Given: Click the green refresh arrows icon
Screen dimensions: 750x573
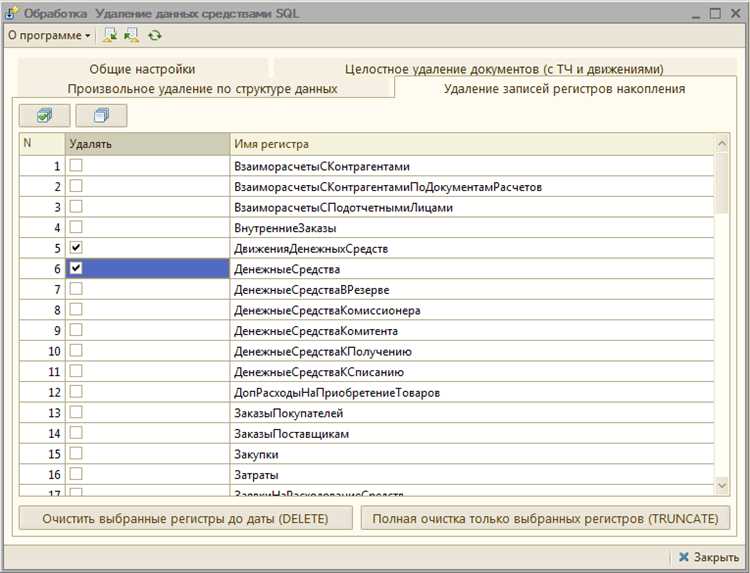Looking at the screenshot, I should pos(154,35).
